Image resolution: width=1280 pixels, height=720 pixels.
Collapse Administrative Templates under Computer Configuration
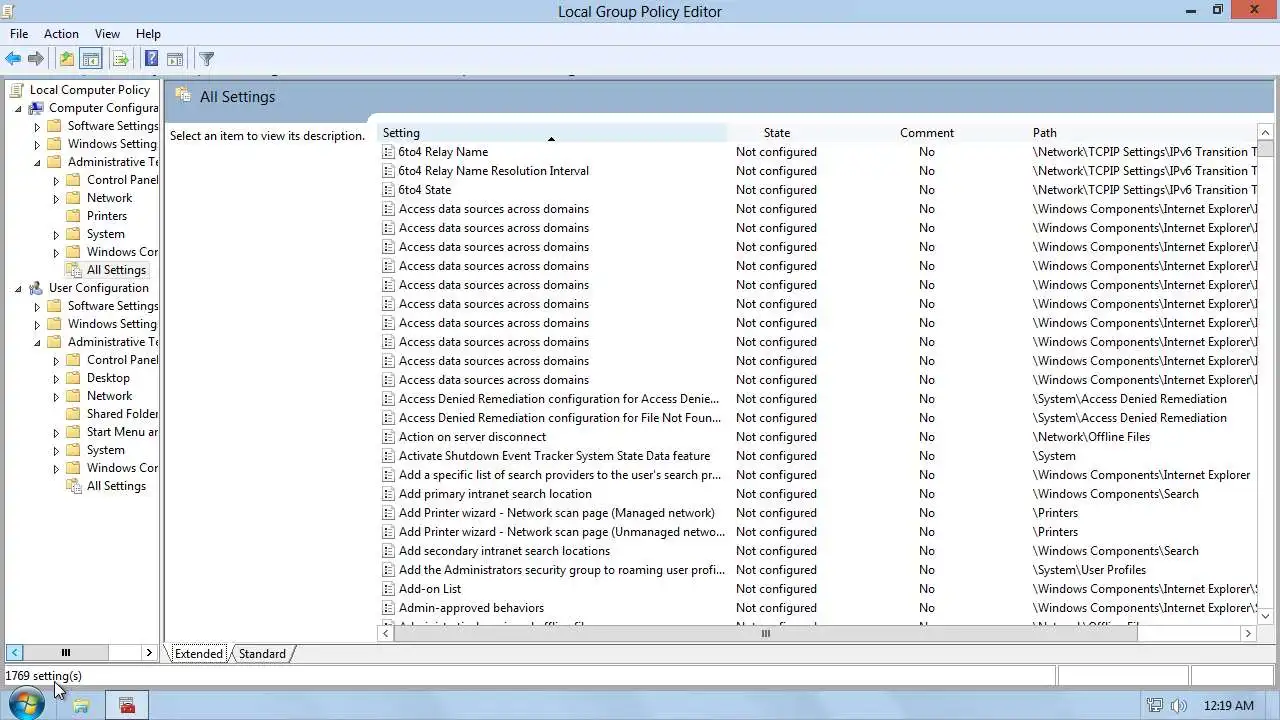coord(37,162)
